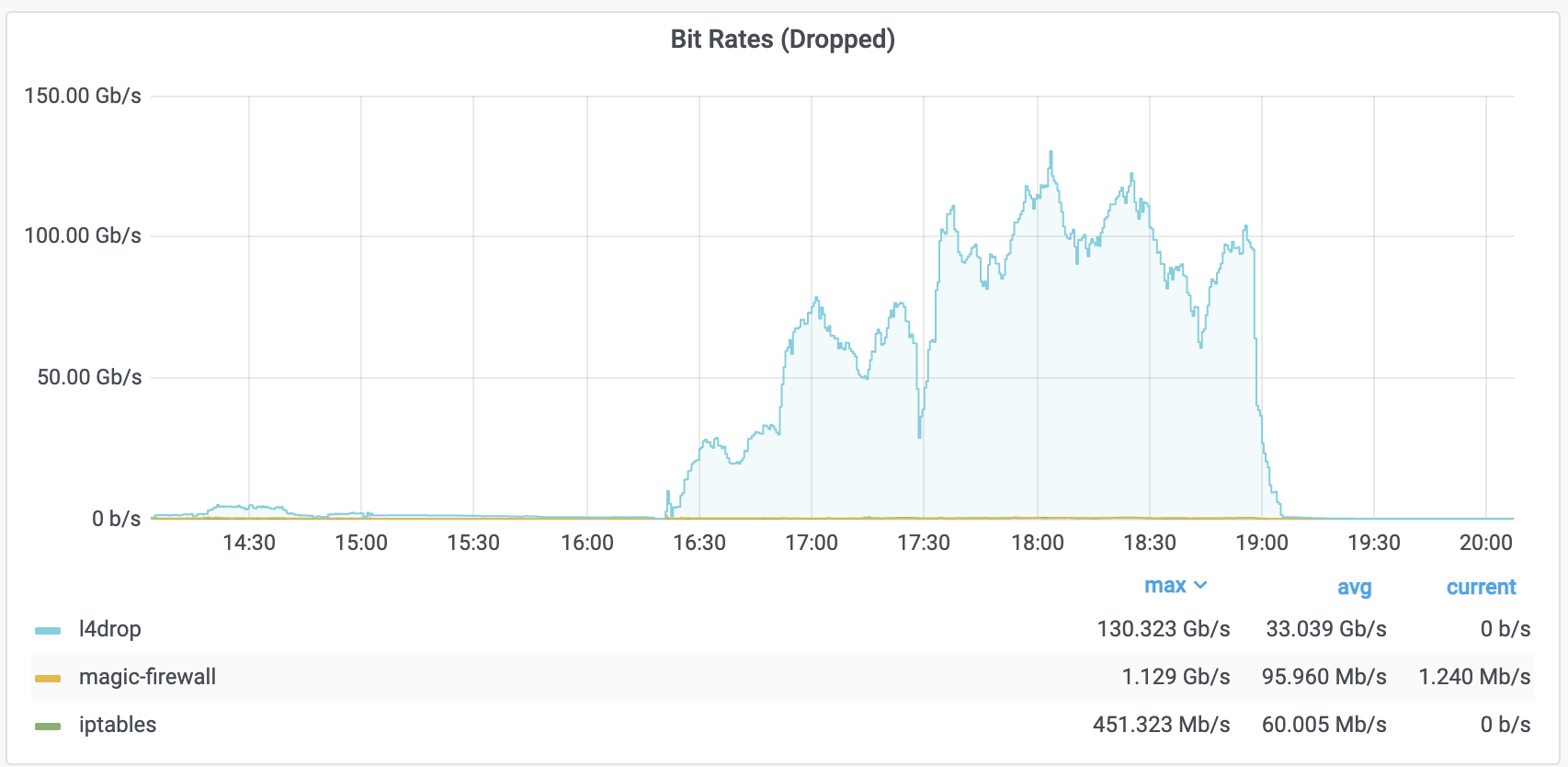Screen dimensions: 1568x767
Task: Click the l4drop cyan color swatch
Action: [x=48, y=631]
